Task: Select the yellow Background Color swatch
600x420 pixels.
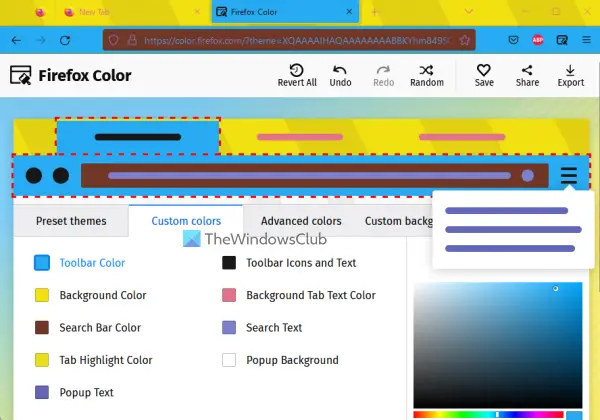Action: (x=42, y=295)
